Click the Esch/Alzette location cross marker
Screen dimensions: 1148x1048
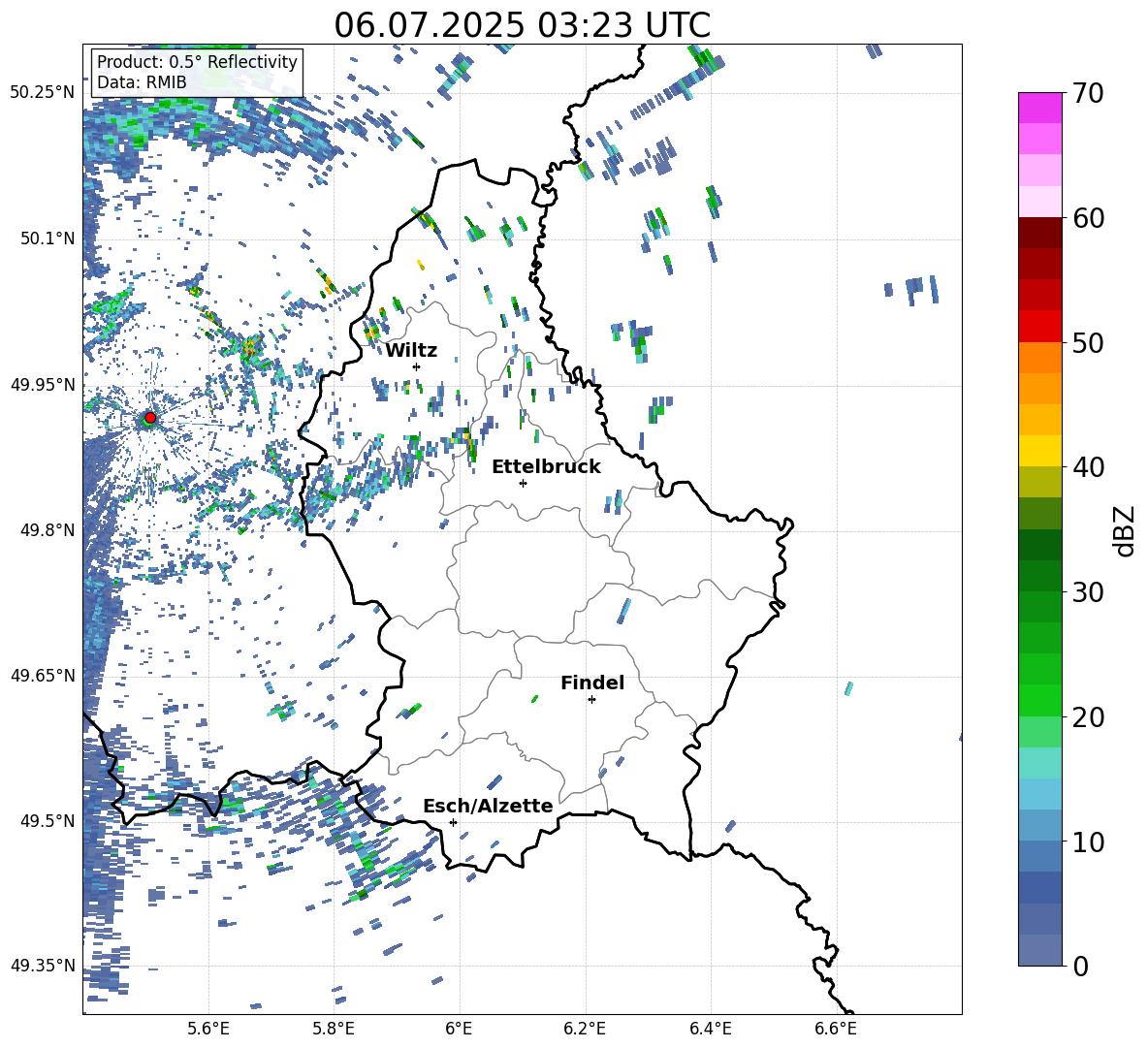click(453, 822)
